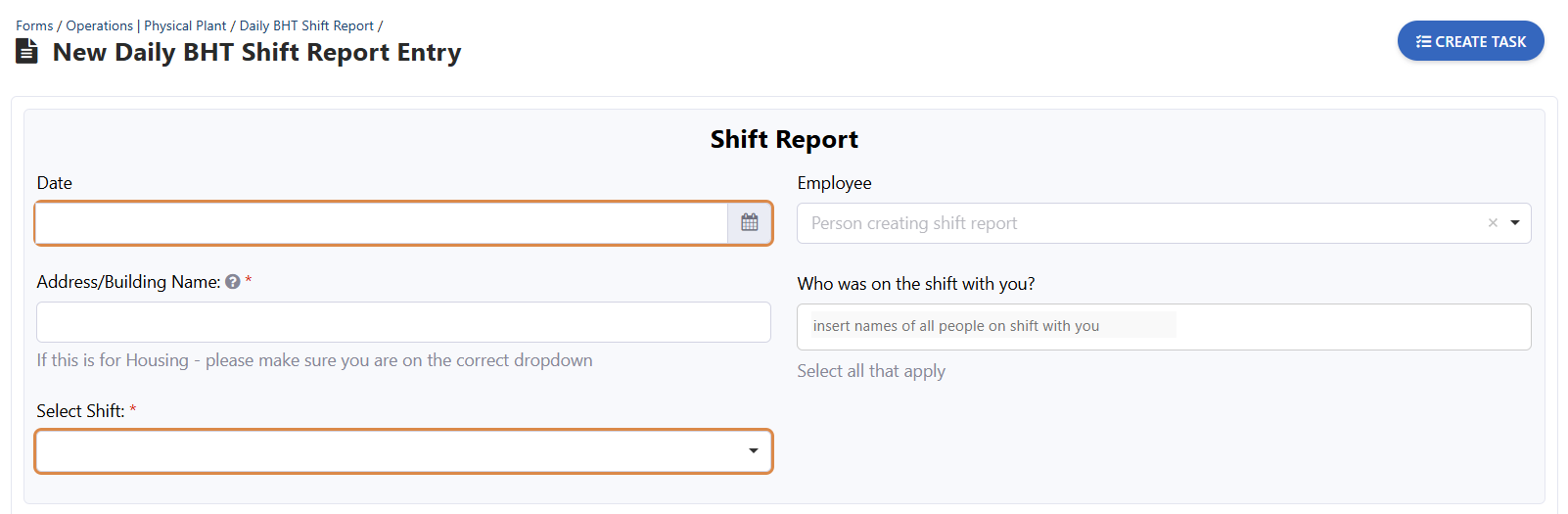Image resolution: width=1568 pixels, height=514 pixels.
Task: Go to the Forms breadcrumb link
Action: 34,25
